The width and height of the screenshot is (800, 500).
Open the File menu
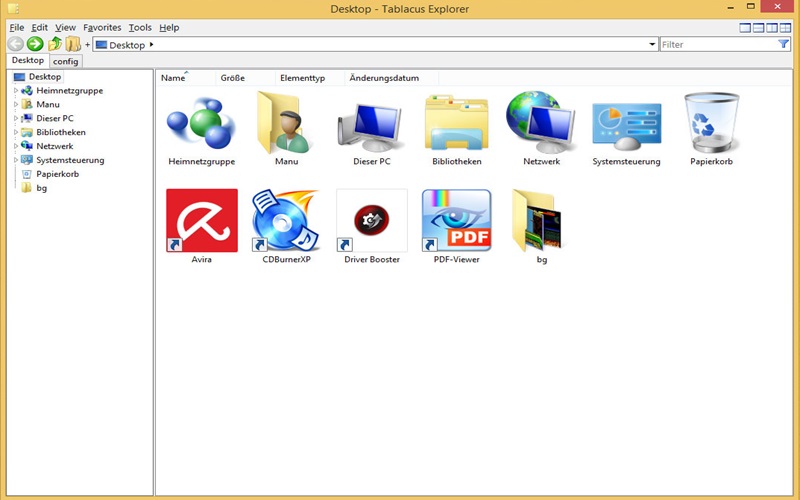click(17, 28)
